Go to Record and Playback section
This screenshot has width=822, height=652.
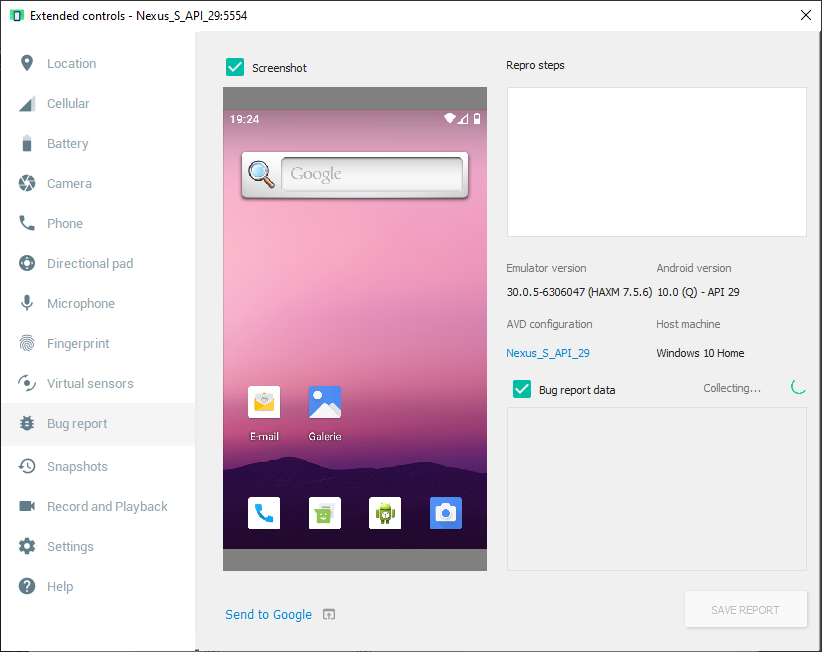tap(107, 506)
